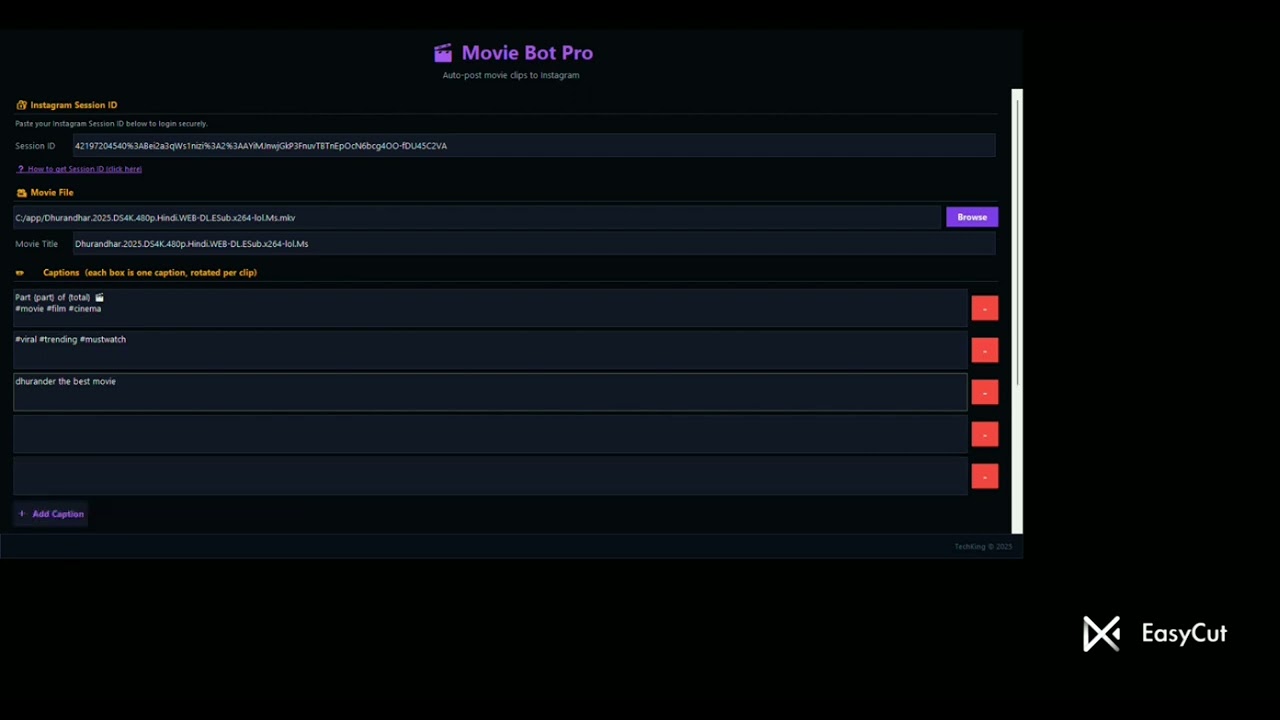Screen dimensions: 1280x720
Task: Remove the '#movie #film #cinema' caption
Action: coord(984,309)
